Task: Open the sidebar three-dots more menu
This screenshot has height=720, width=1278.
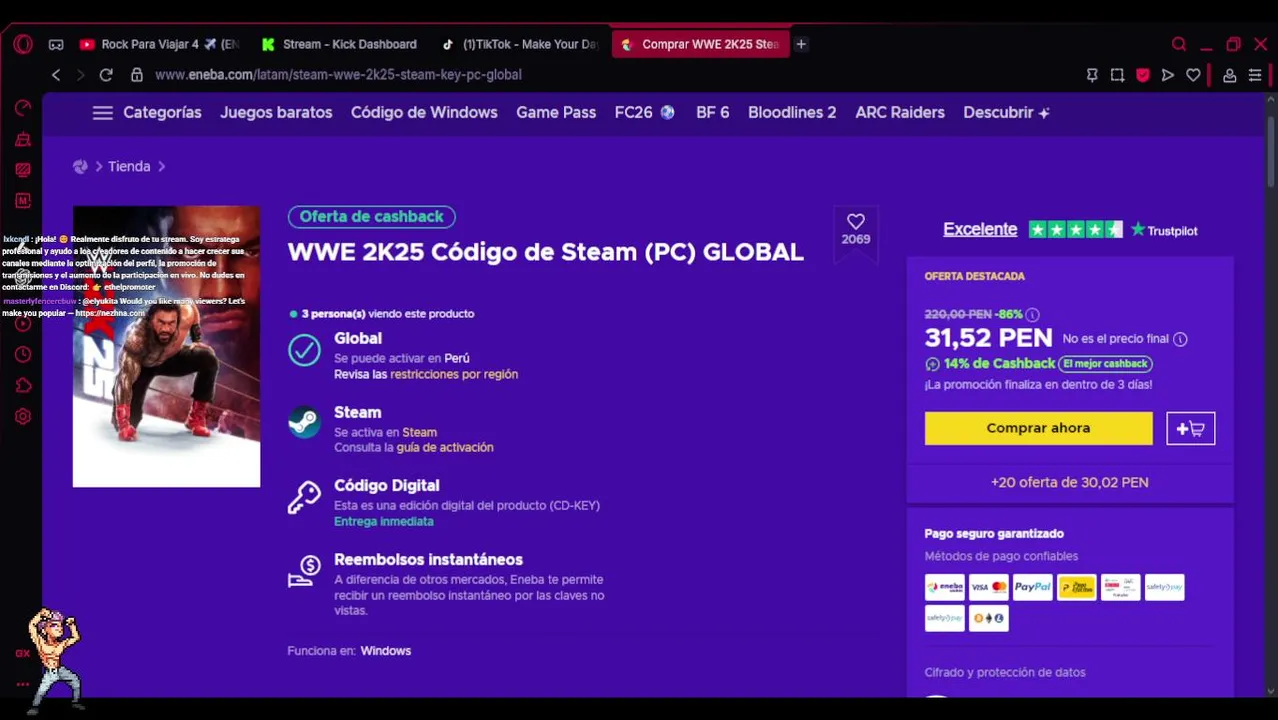Action: [23, 685]
